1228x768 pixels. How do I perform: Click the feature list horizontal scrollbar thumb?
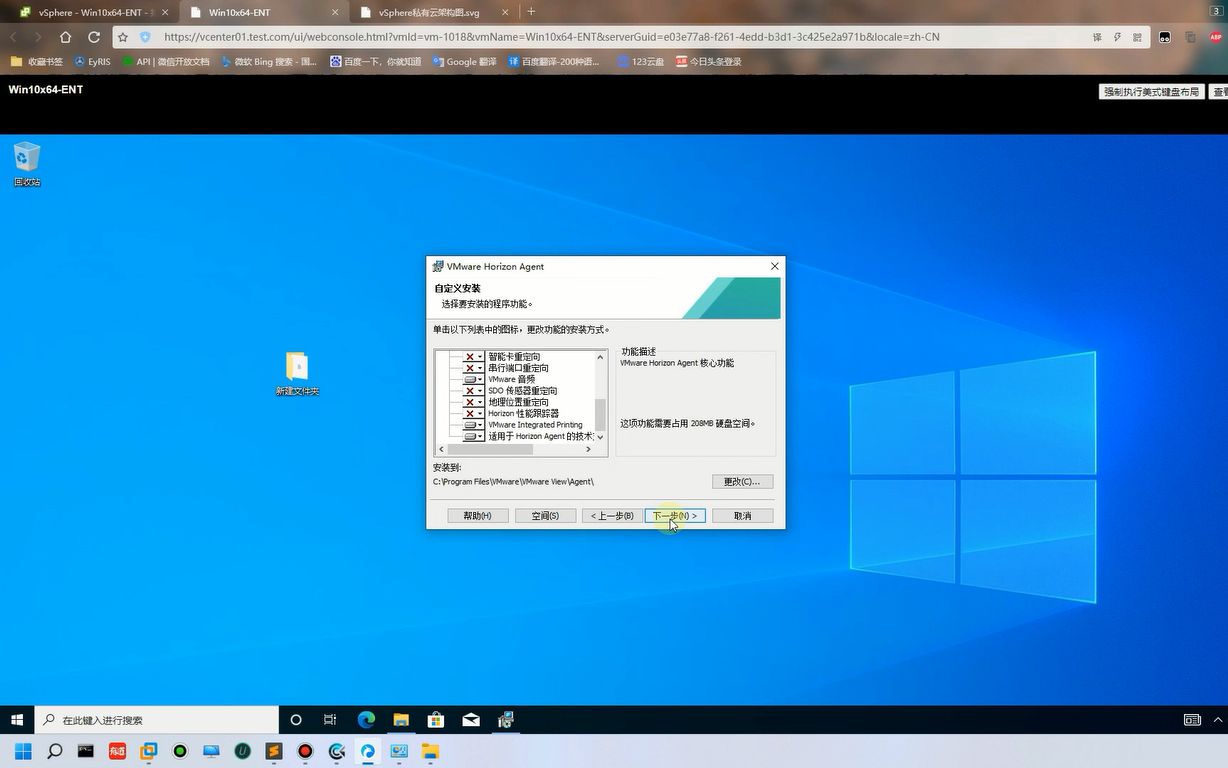[x=489, y=450]
